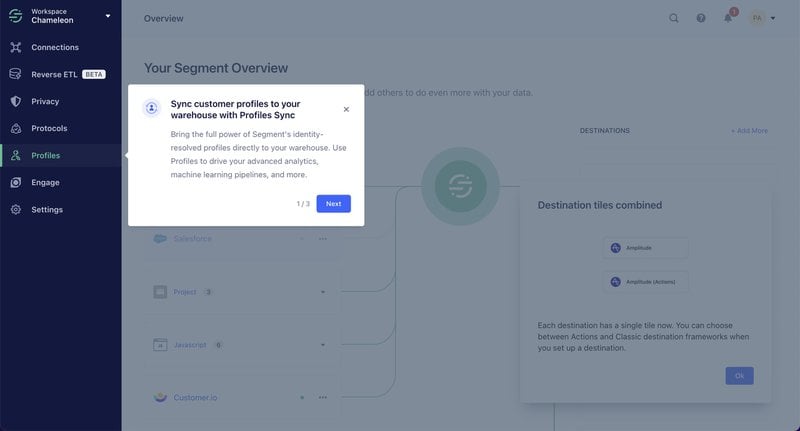The image size is (800, 431).
Task: Open the Salesforce source more options menu
Action: (x=323, y=239)
